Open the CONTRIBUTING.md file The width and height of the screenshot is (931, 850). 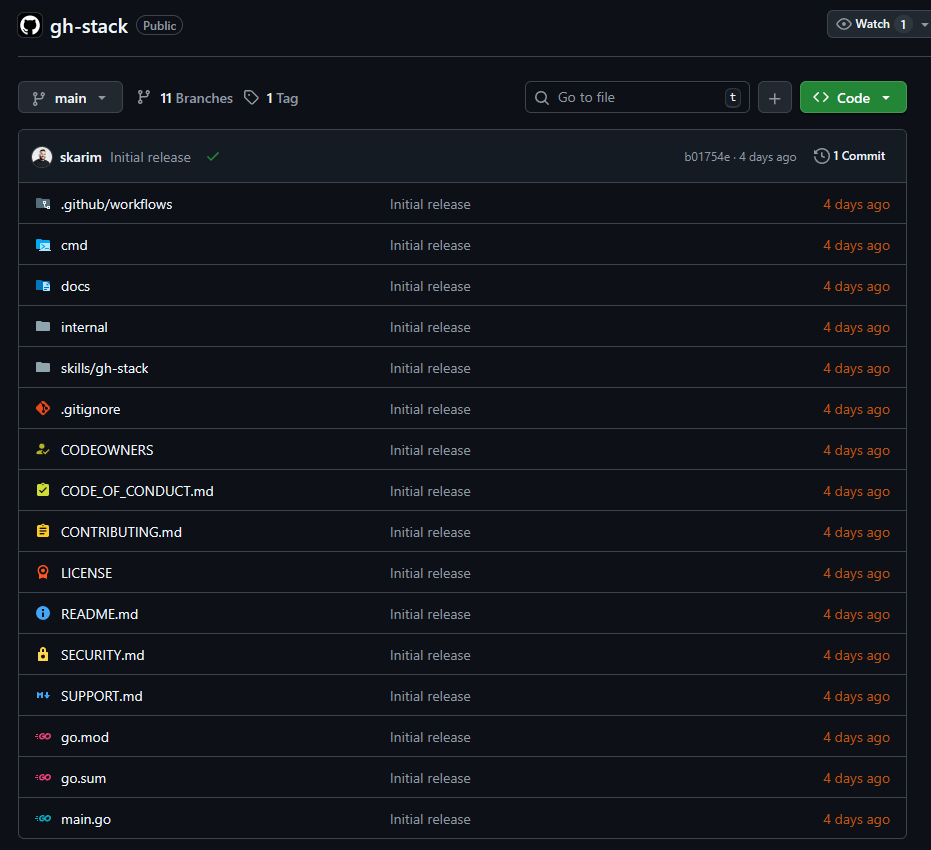pyautogui.click(x=121, y=532)
